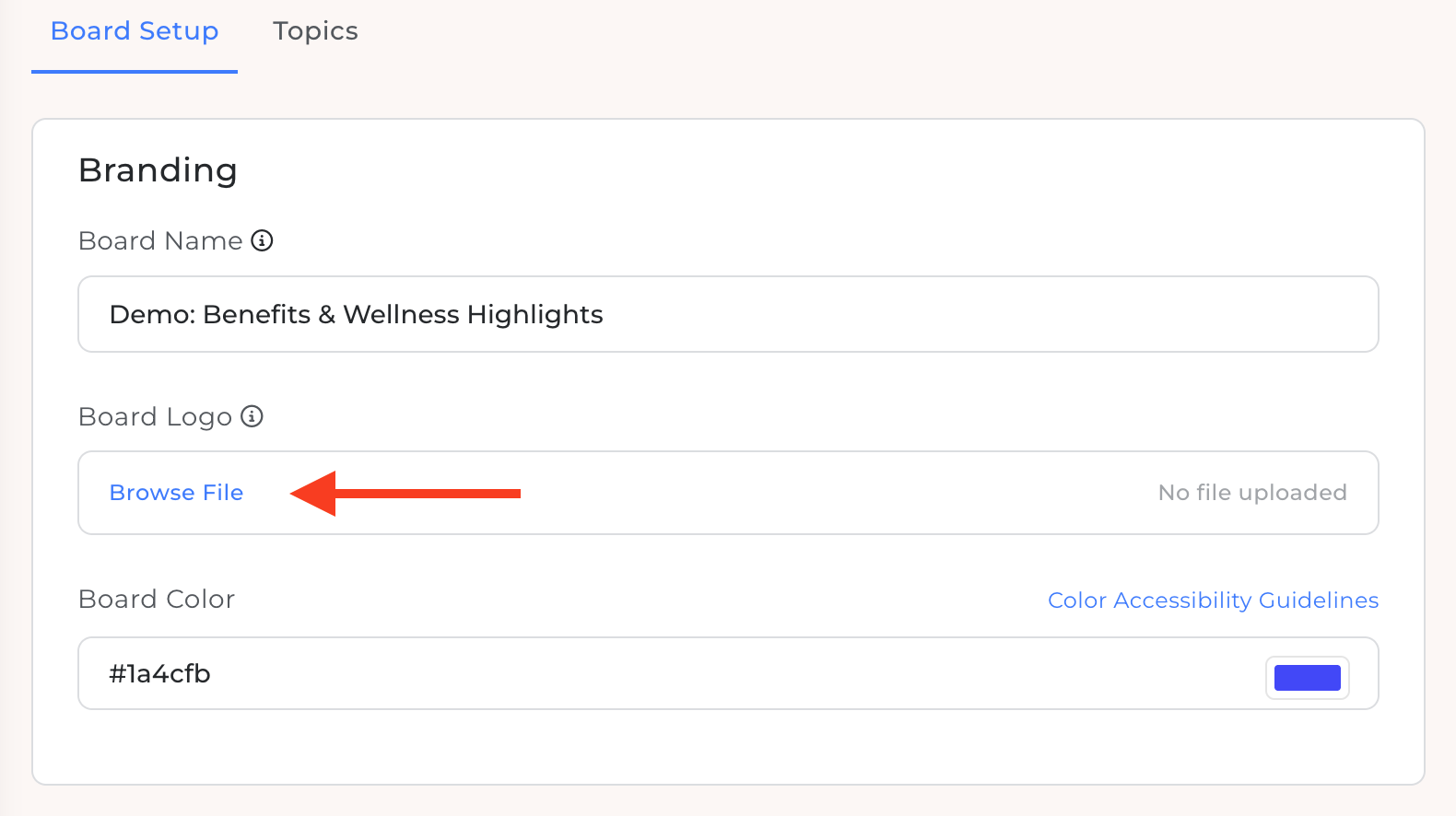Click the Board Color label text
This screenshot has height=816, width=1456.
(x=157, y=600)
